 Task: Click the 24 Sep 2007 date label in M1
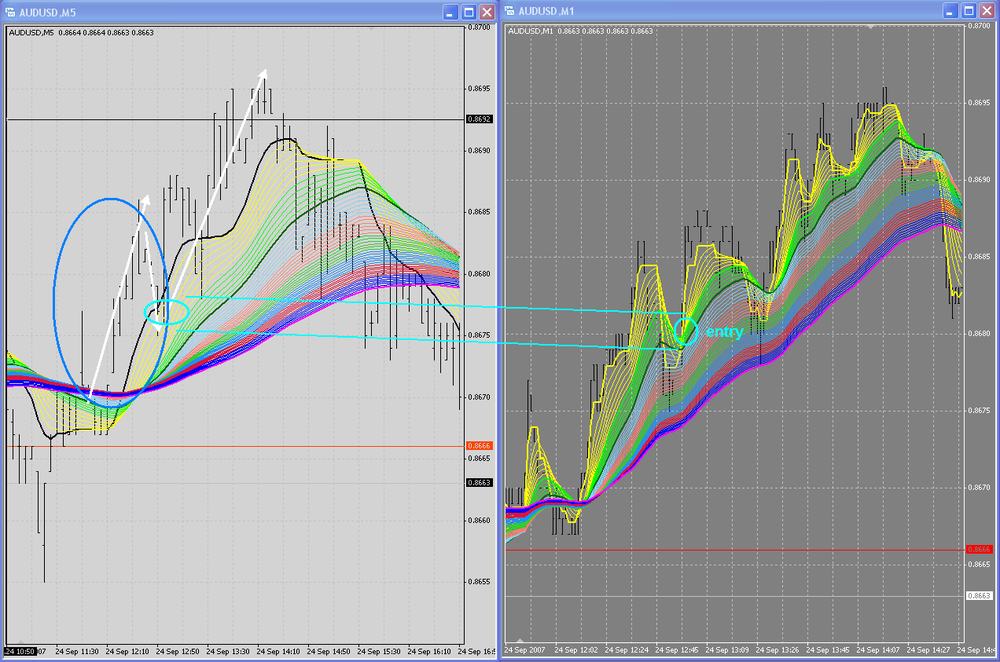click(525, 650)
